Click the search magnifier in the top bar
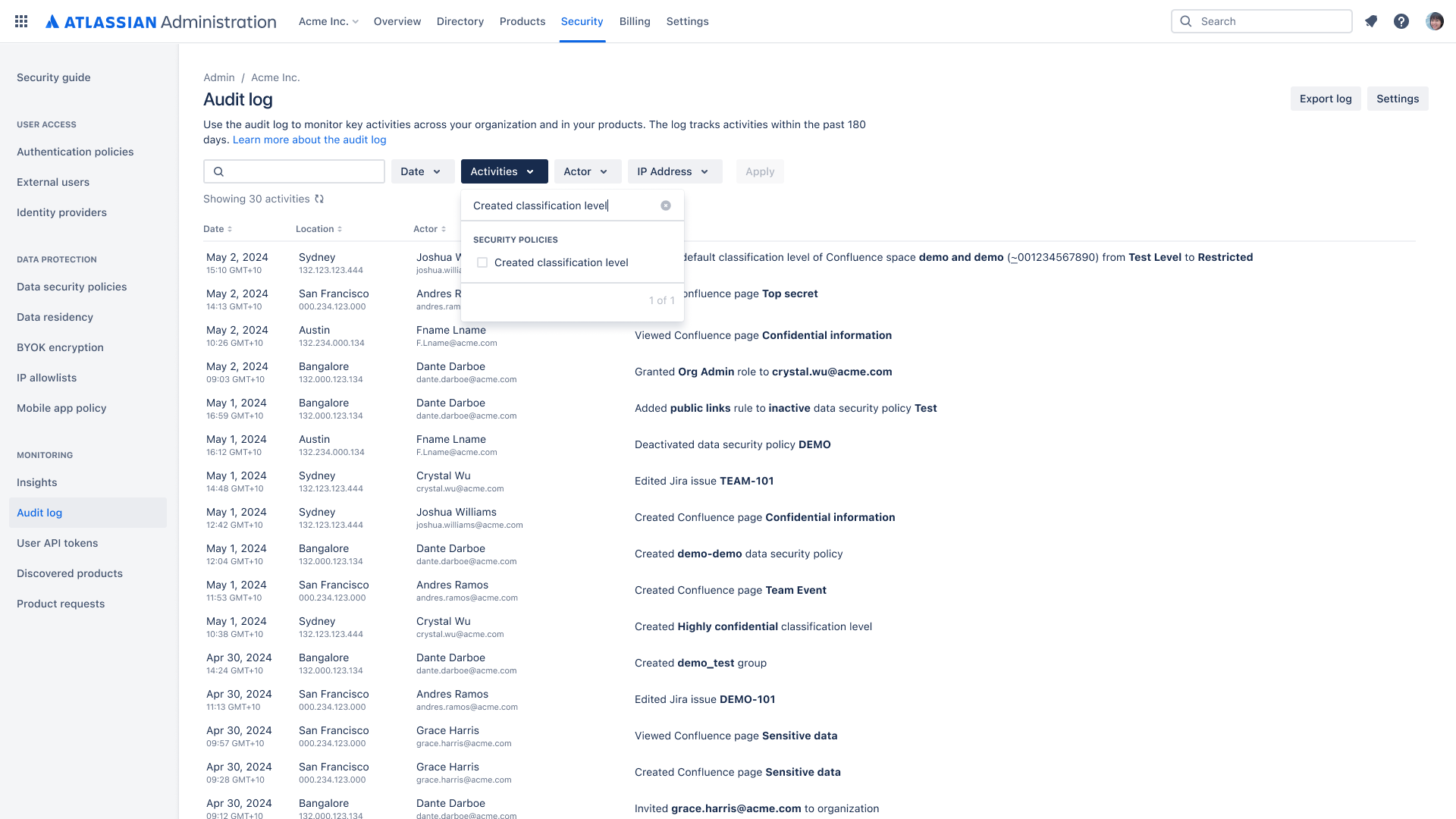The height and width of the screenshot is (819, 1456). 1185,21
